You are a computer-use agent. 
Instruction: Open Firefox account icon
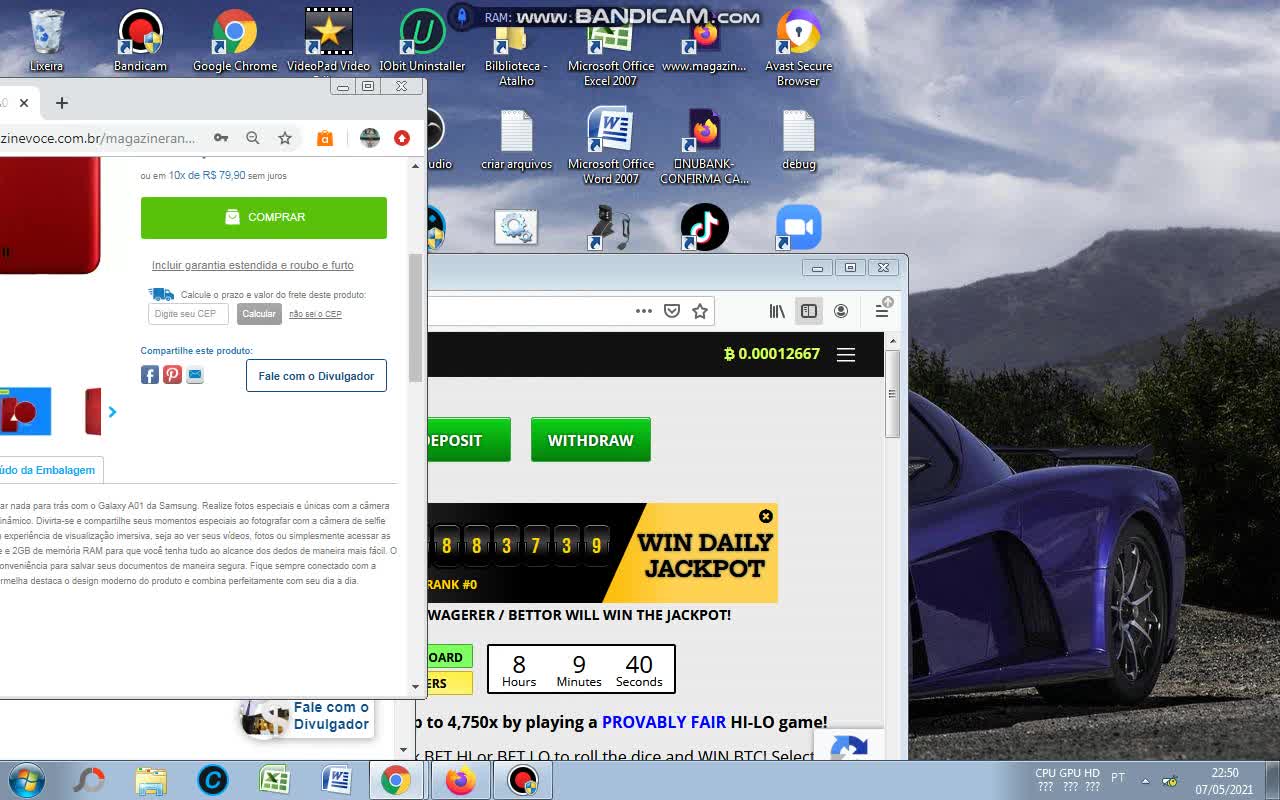(841, 311)
